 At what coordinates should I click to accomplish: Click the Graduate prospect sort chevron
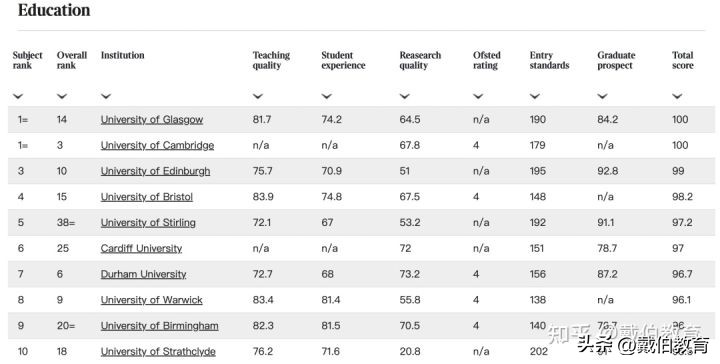click(602, 96)
